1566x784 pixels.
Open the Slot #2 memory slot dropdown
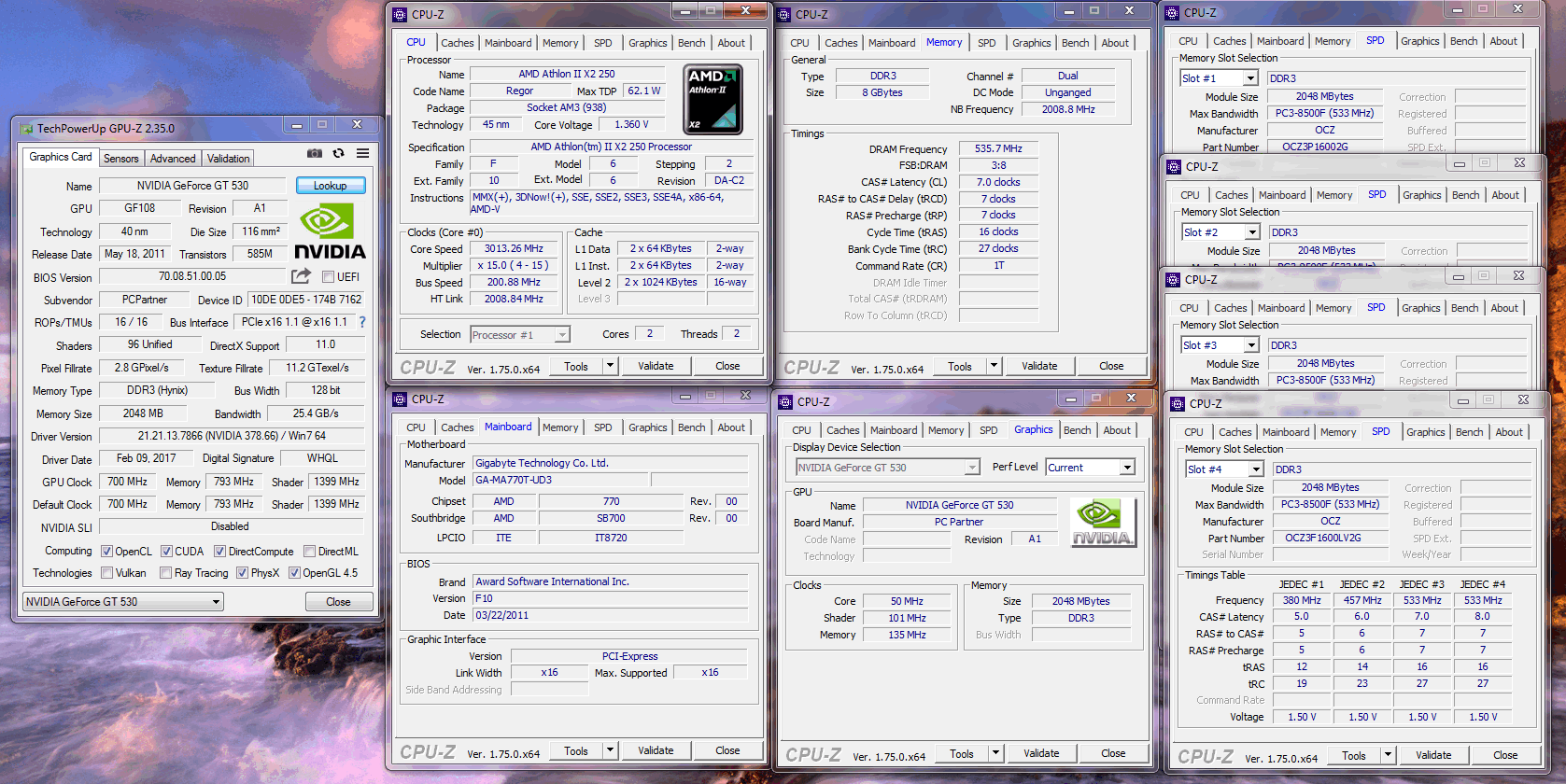pyautogui.click(x=1220, y=232)
